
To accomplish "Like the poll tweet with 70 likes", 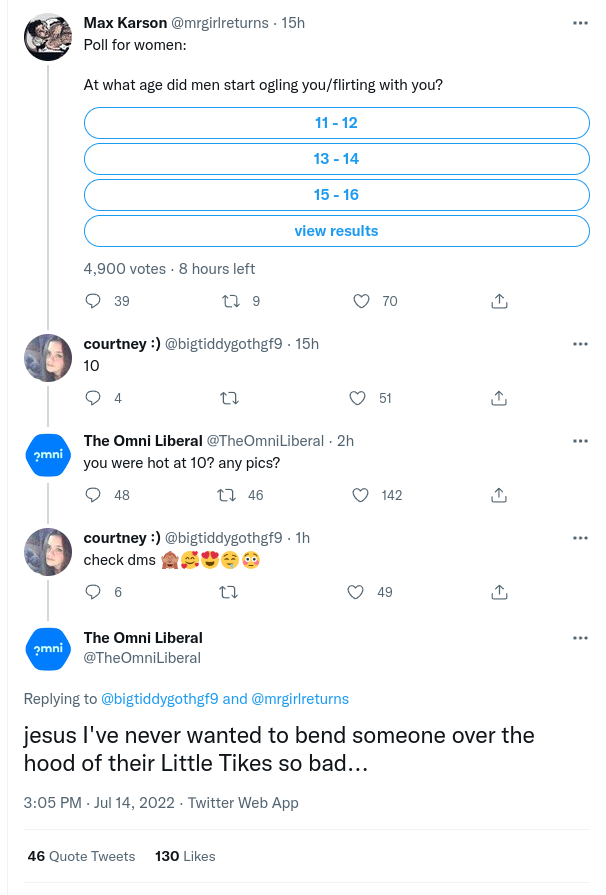I will pos(364,301).
